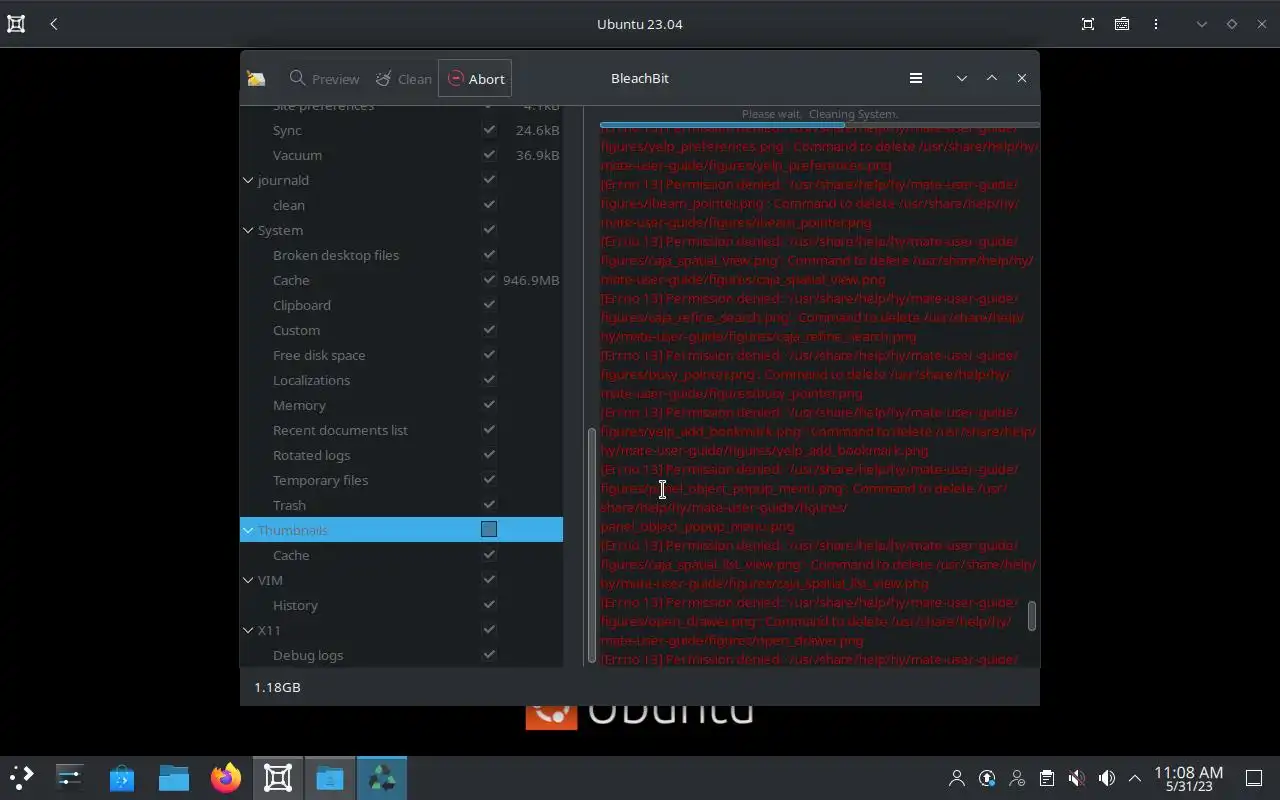Screen dimensions: 1280x800
Task: Toggle Recent documents list checkbox
Action: (x=489, y=430)
